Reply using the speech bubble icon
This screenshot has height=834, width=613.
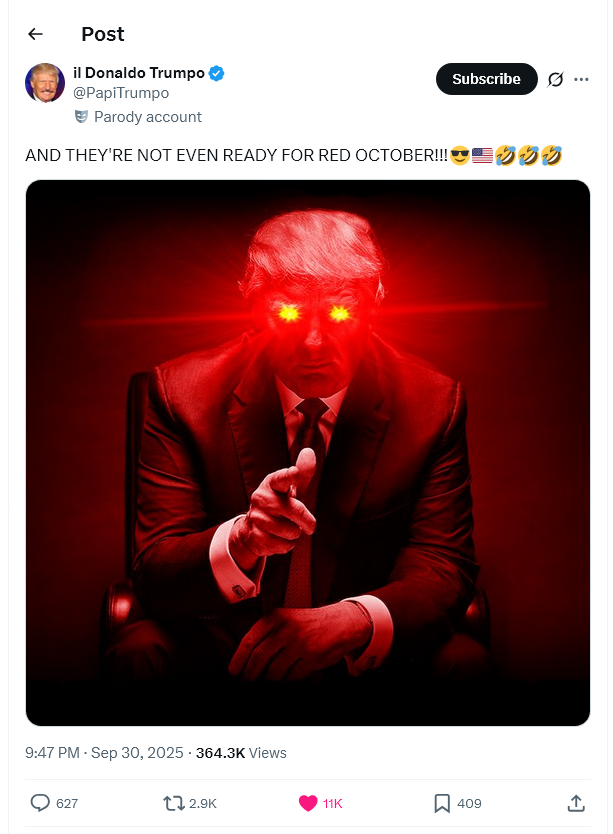pos(40,803)
